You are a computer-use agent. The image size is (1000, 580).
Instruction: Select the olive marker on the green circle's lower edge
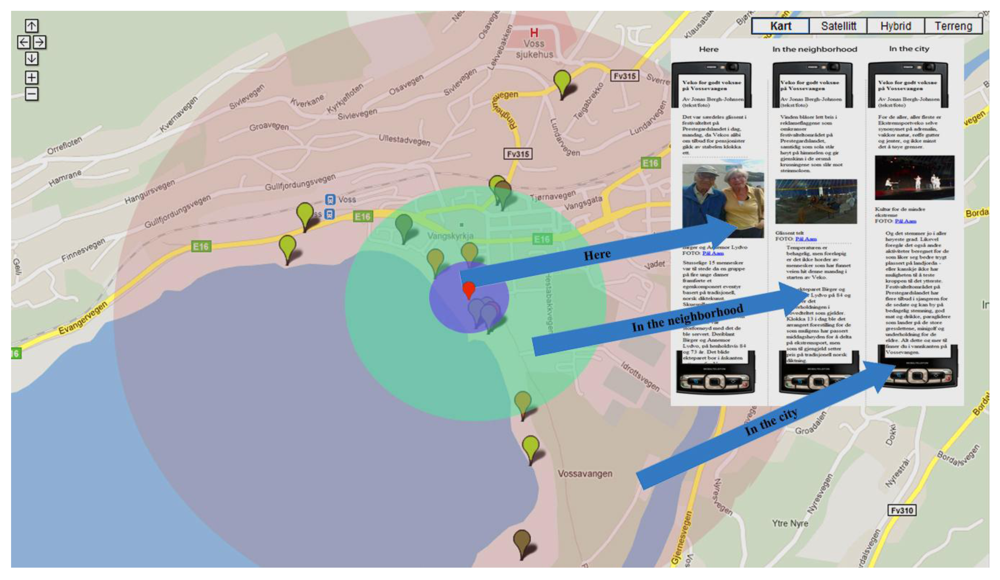pyautogui.click(x=523, y=406)
